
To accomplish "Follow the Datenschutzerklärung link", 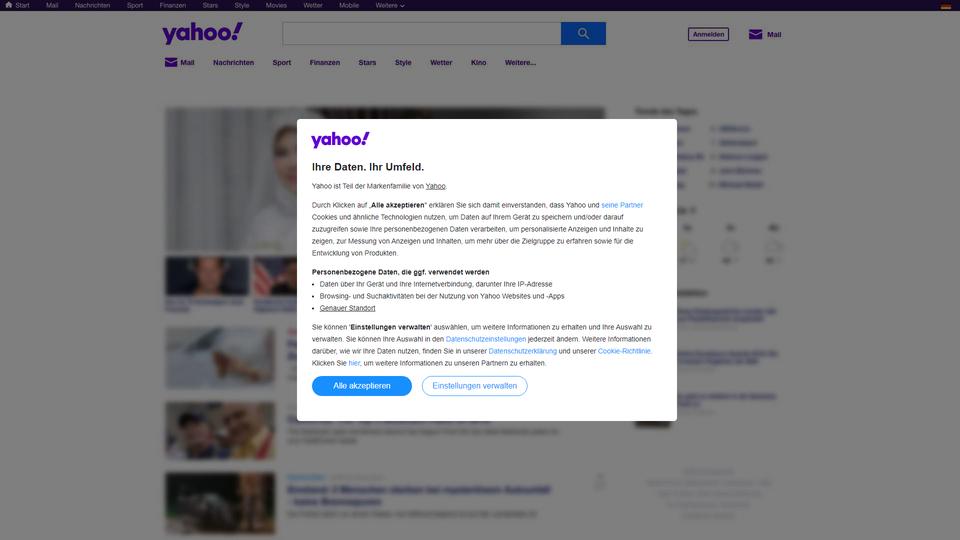I will pos(522,351).
